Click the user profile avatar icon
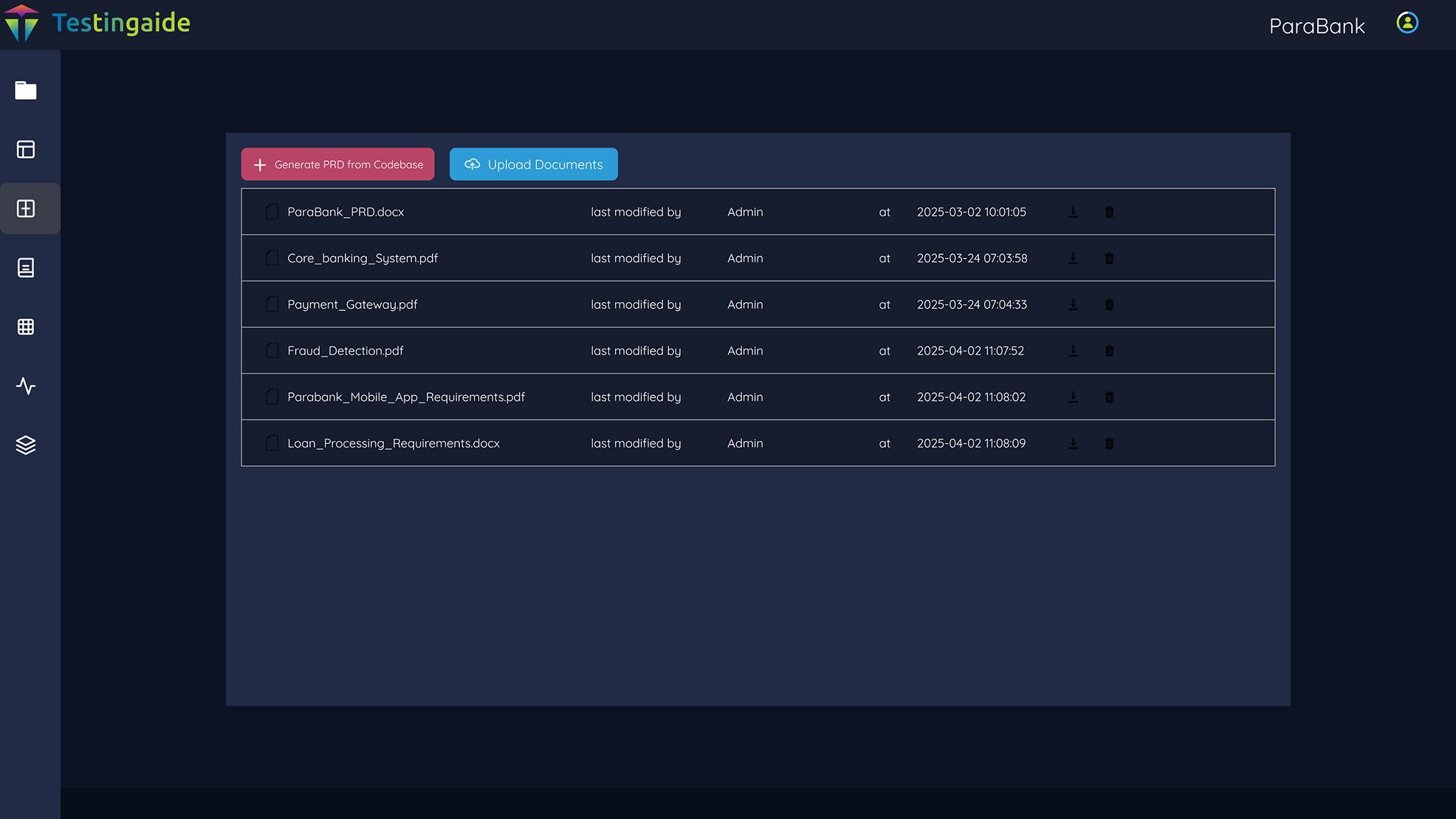1456x819 pixels. tap(1407, 23)
